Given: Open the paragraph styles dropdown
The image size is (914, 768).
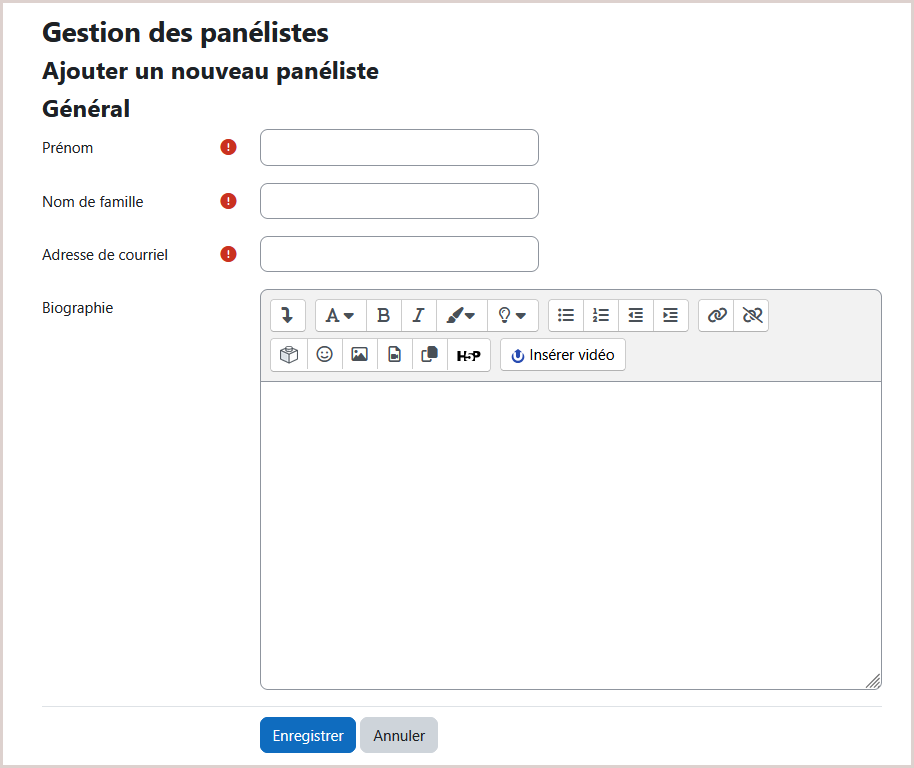Looking at the screenshot, I should tap(340, 315).
